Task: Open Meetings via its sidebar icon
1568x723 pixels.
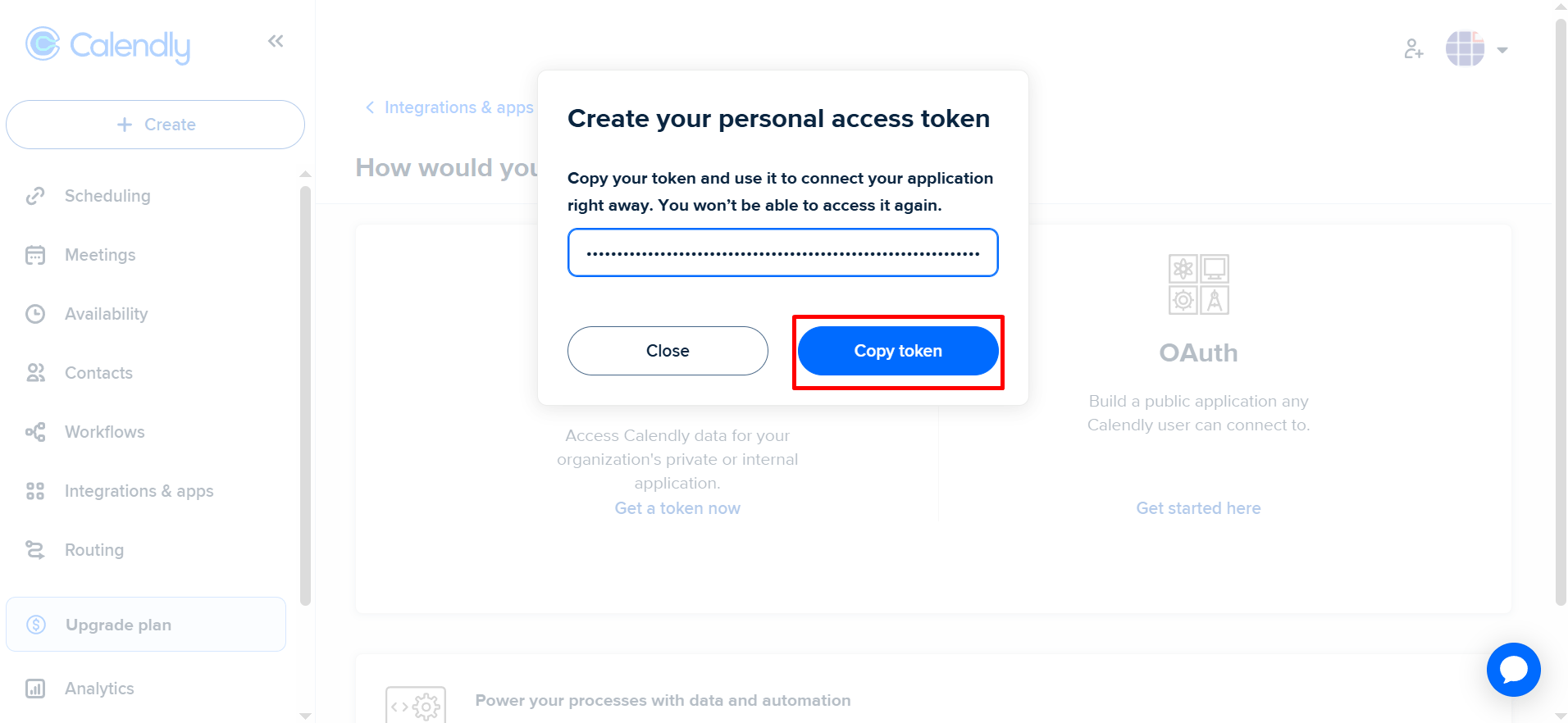Action: tap(36, 254)
